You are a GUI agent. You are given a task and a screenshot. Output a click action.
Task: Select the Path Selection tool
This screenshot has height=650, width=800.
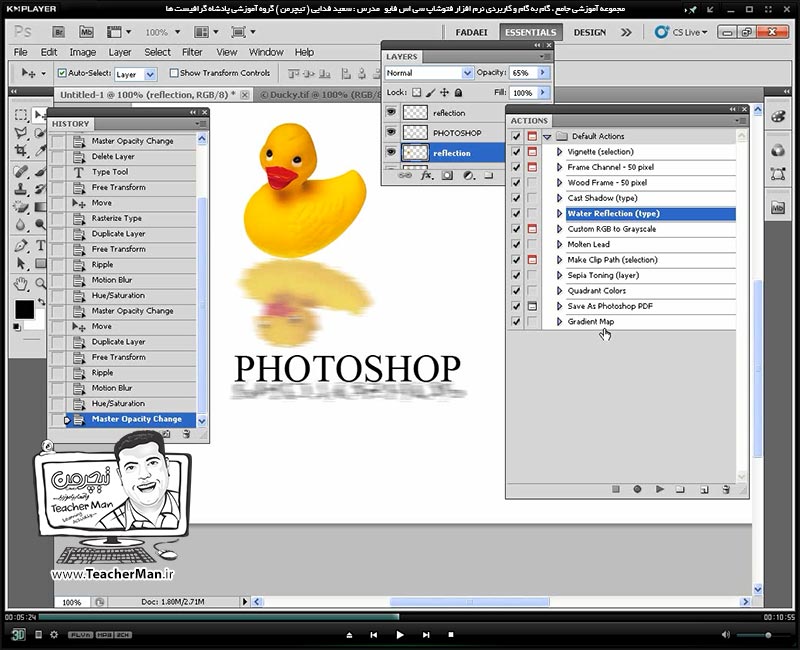21,264
